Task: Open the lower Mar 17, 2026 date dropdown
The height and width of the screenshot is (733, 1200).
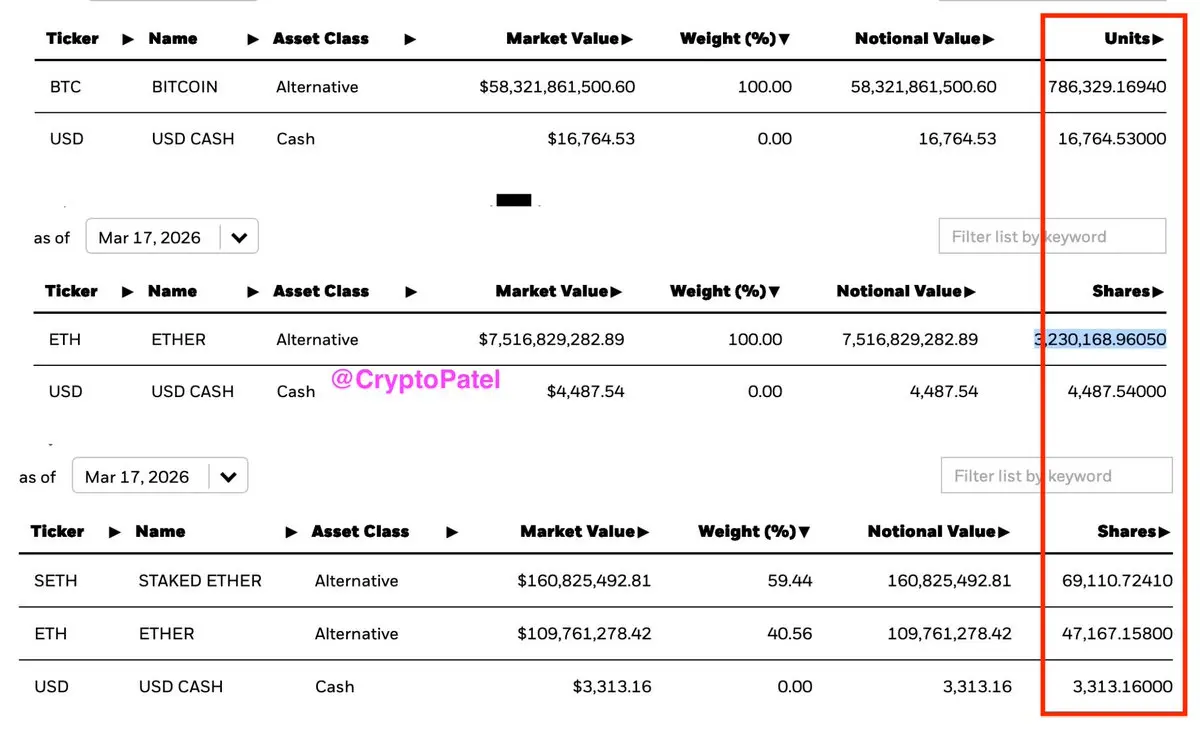Action: [160, 477]
